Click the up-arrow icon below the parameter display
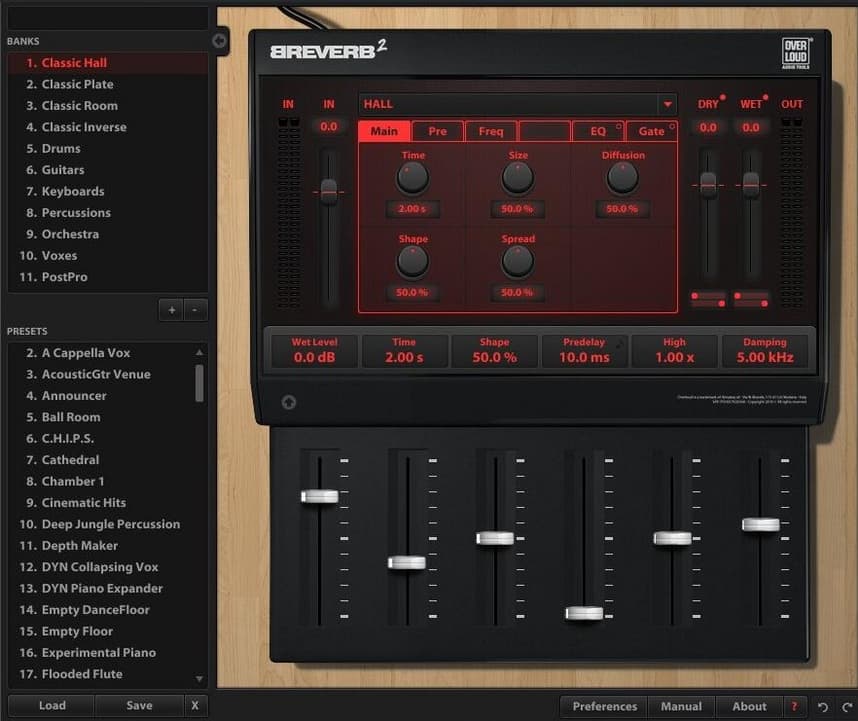Image resolution: width=858 pixels, height=721 pixels. 289,403
